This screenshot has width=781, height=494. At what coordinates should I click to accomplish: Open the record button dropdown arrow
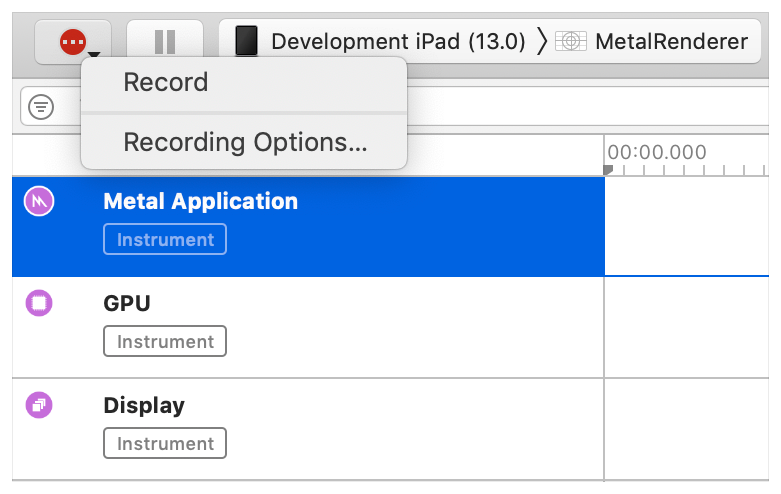(93, 55)
